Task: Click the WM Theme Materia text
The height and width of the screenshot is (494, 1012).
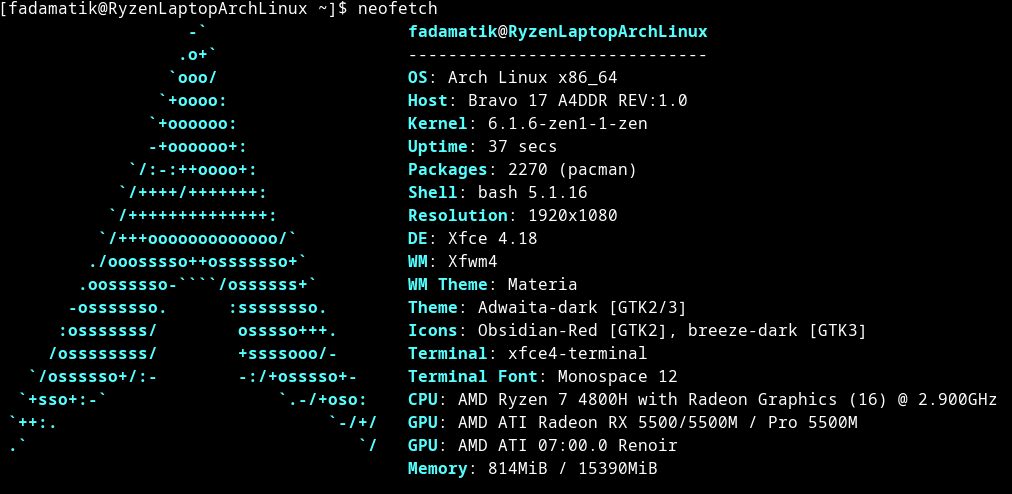Action: (x=492, y=284)
